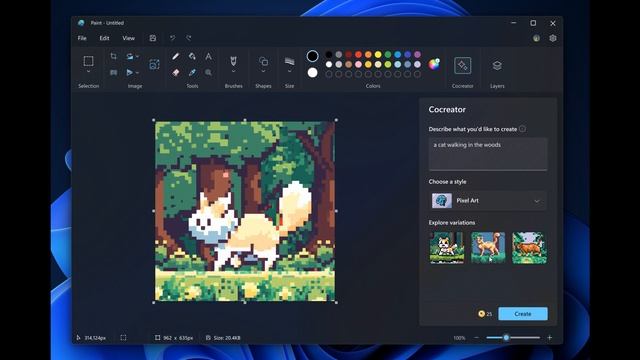Pick the indigo swatch in top palette row
Screen dimensions: 640x360
(407, 54)
